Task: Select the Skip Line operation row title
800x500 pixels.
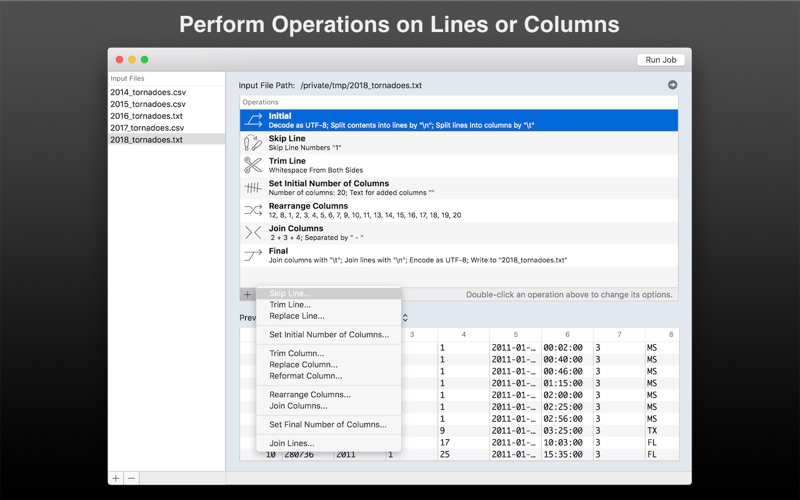Action: click(287, 138)
